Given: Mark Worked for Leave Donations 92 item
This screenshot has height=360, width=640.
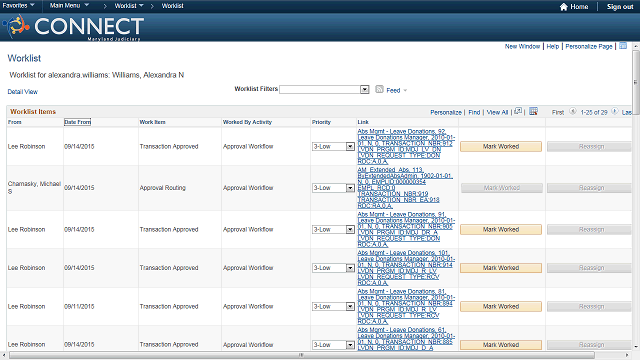Looking at the screenshot, I should coord(501,147).
